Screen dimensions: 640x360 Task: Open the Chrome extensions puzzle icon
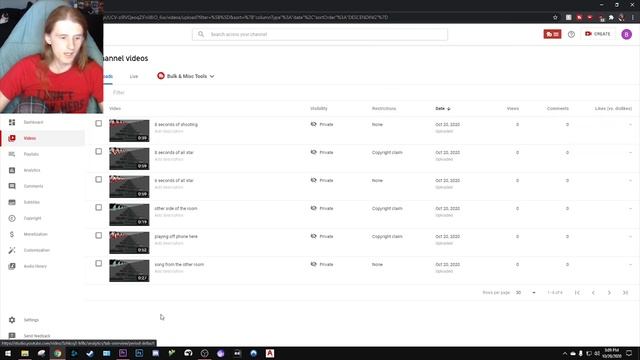pos(611,18)
